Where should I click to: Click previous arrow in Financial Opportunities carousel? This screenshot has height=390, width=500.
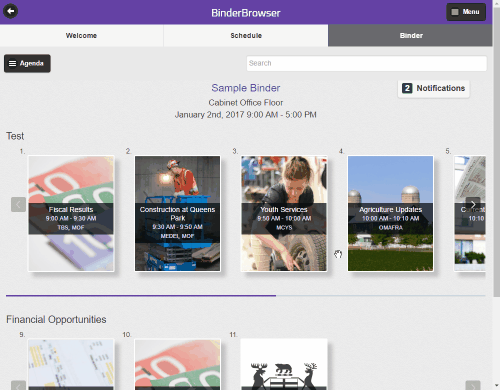pyautogui.click(x=18, y=385)
